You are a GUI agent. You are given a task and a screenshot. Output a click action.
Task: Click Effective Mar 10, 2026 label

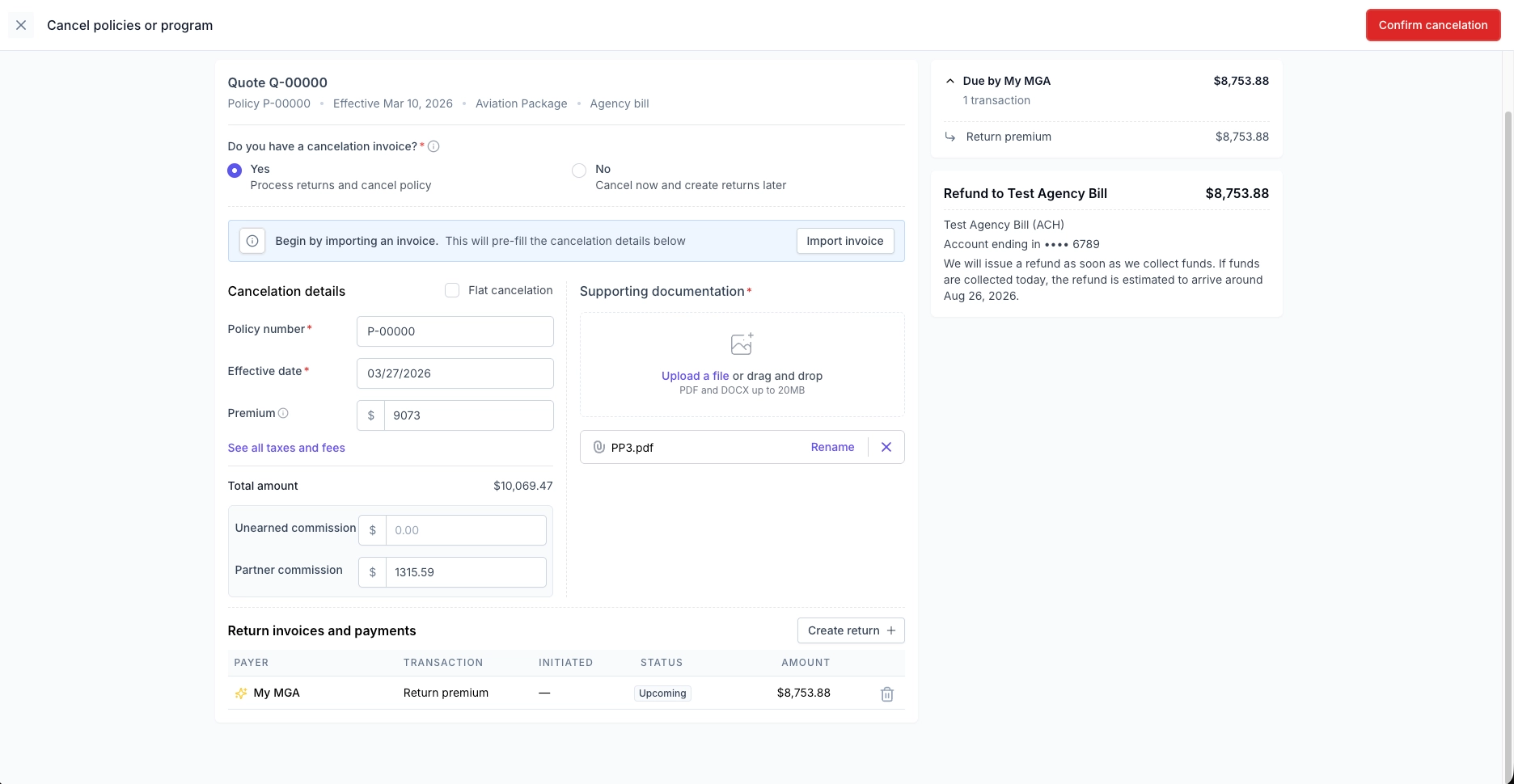(393, 103)
